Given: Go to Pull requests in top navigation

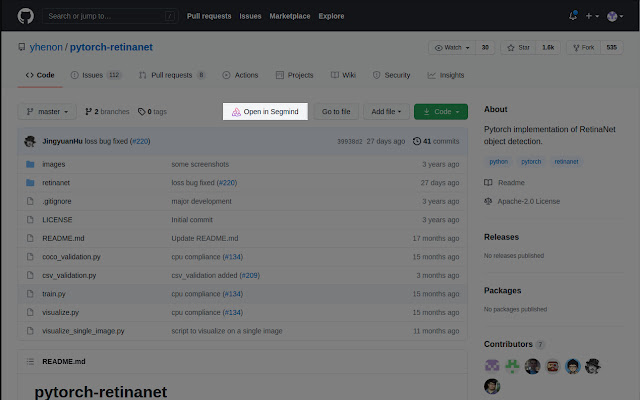Looking at the screenshot, I should click(209, 16).
